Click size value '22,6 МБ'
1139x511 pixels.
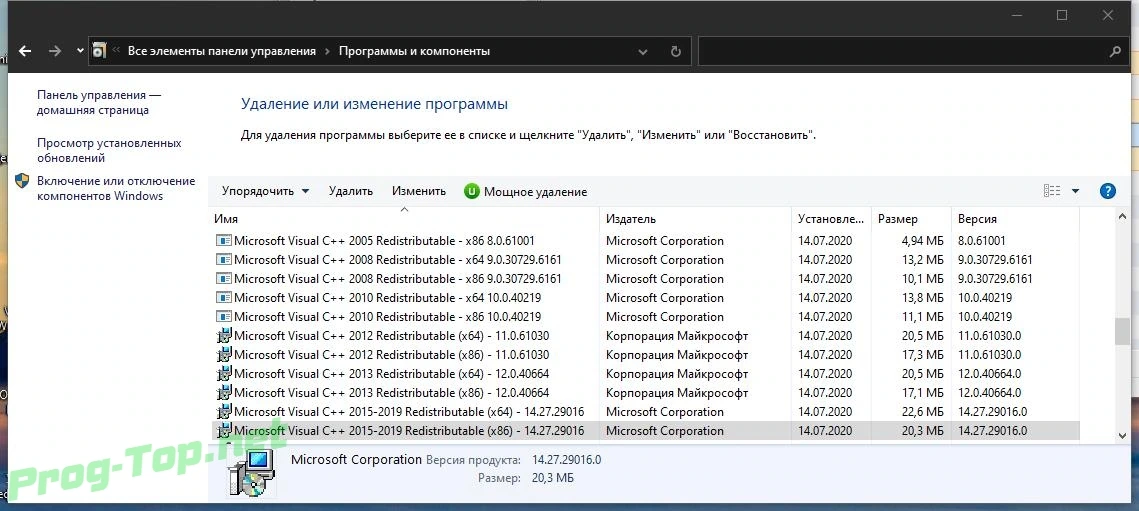922,411
